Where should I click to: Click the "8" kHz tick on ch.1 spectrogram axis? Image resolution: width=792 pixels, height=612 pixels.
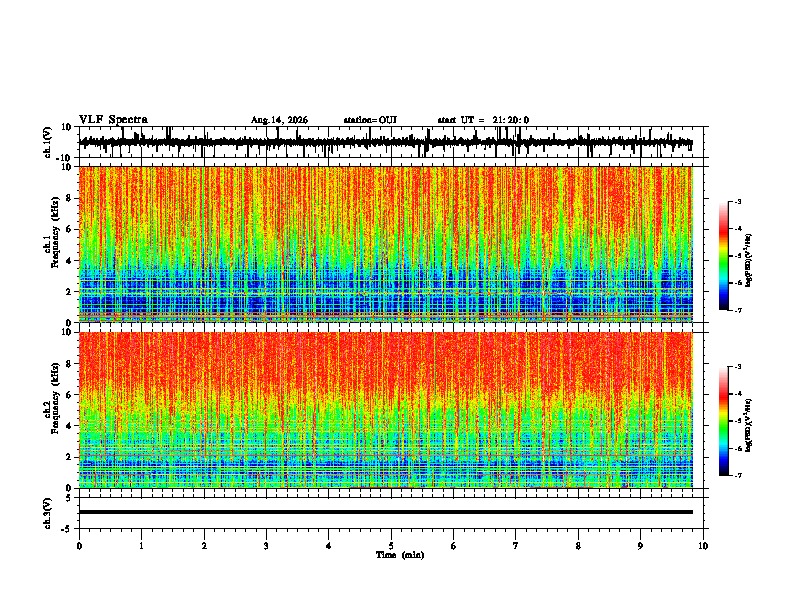tap(70, 198)
